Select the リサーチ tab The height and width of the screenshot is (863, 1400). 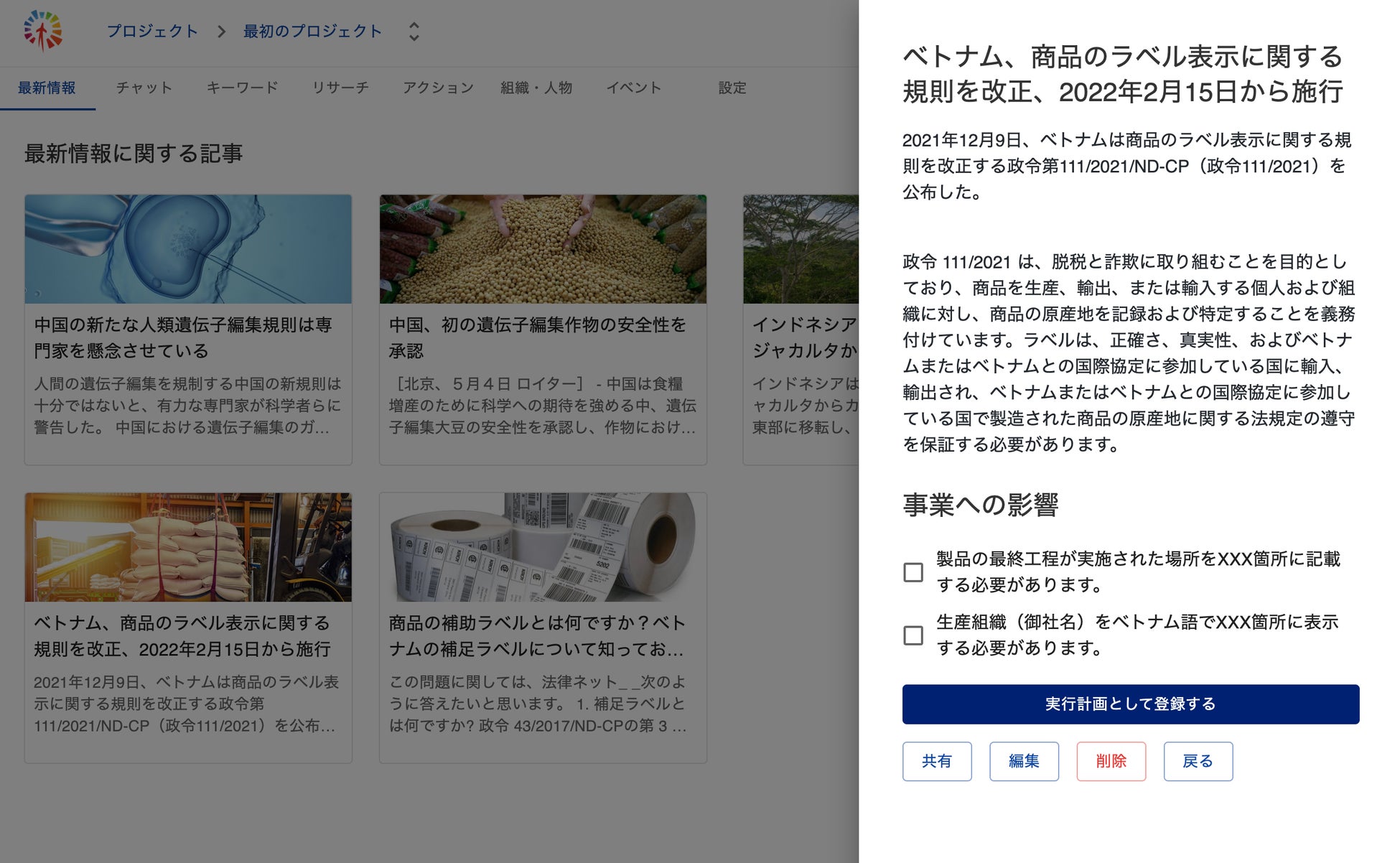(340, 88)
